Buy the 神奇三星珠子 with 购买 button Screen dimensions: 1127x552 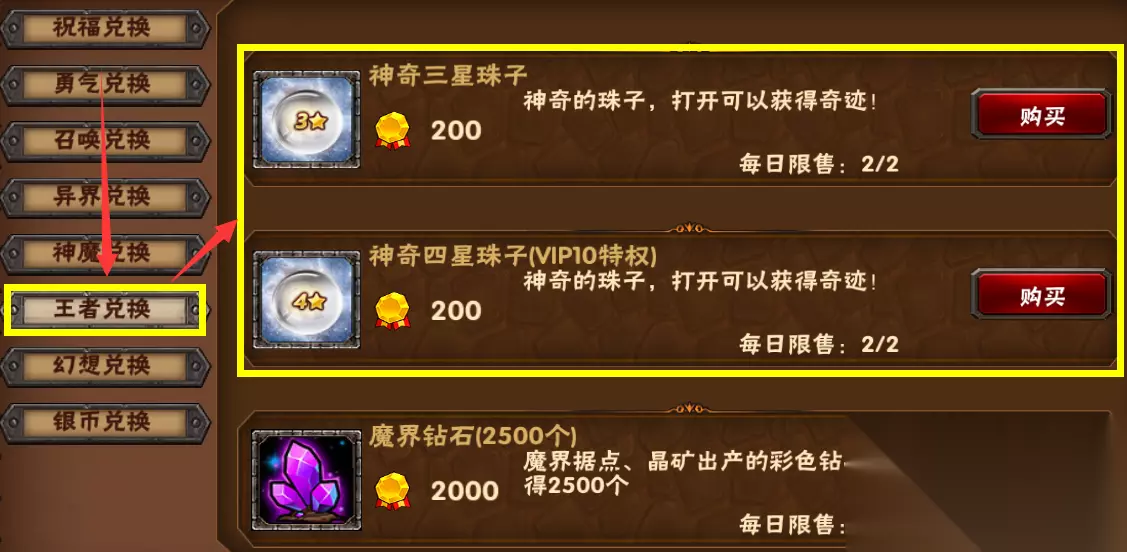(x=1041, y=115)
